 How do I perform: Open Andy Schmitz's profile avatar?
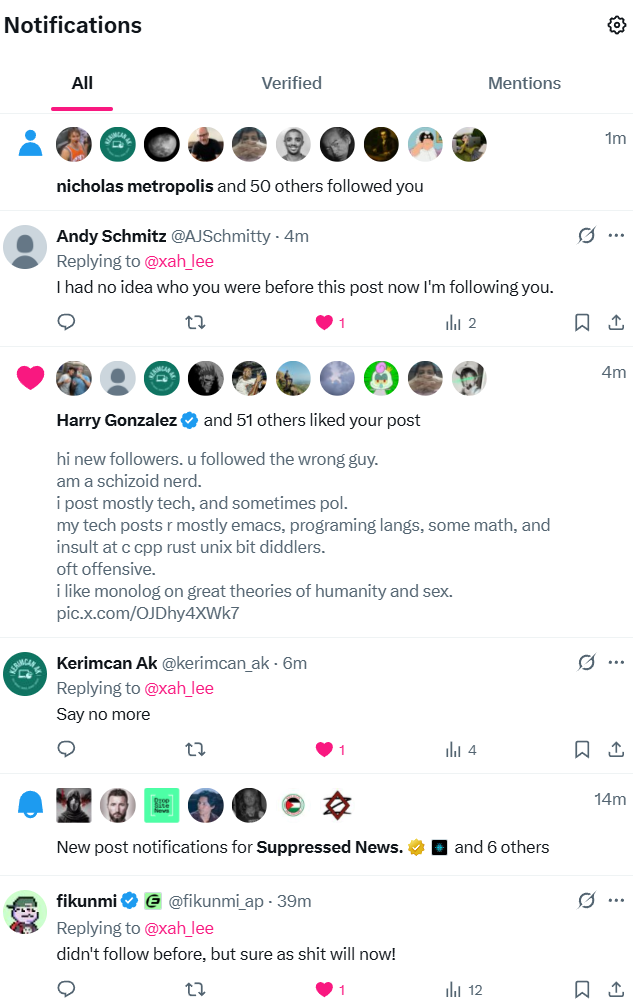click(26, 247)
